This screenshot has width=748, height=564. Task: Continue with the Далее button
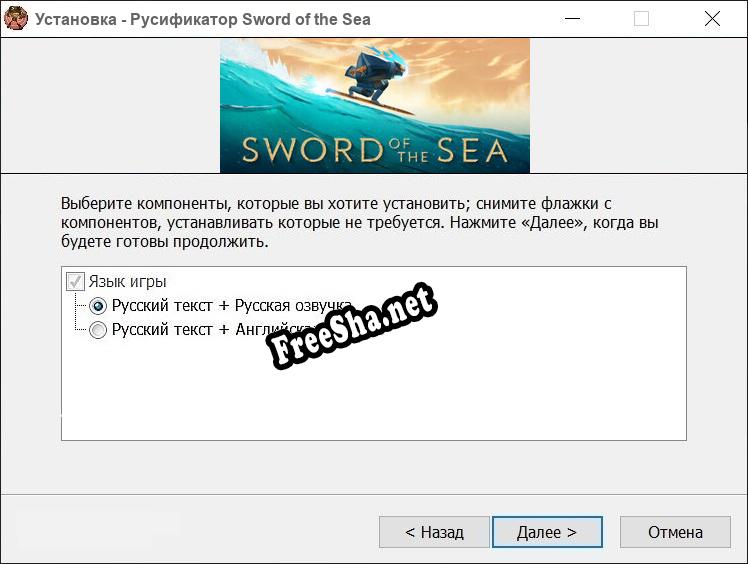(547, 532)
